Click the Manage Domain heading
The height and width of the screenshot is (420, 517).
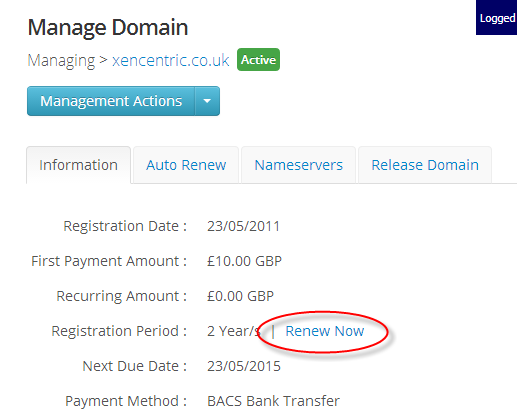tap(108, 27)
